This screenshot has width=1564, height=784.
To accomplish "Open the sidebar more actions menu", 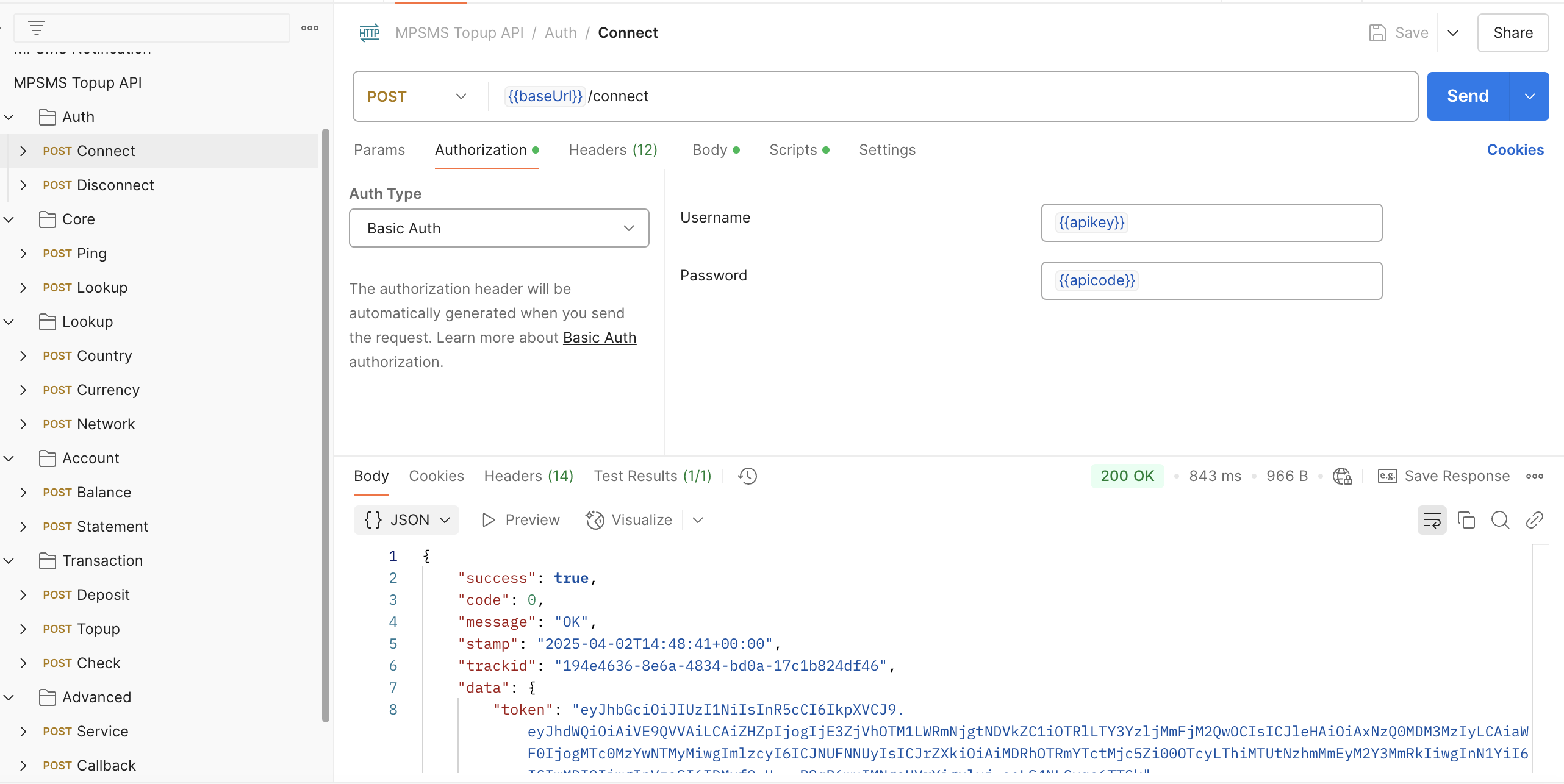I will [x=310, y=28].
